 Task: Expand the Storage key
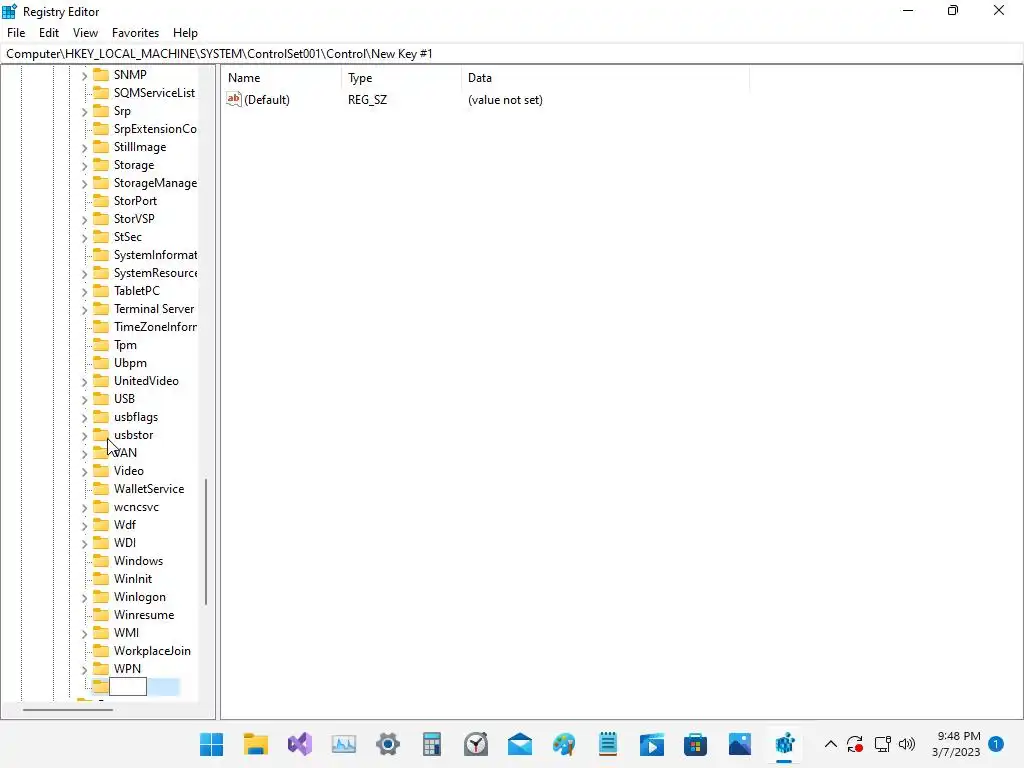[x=84, y=166]
